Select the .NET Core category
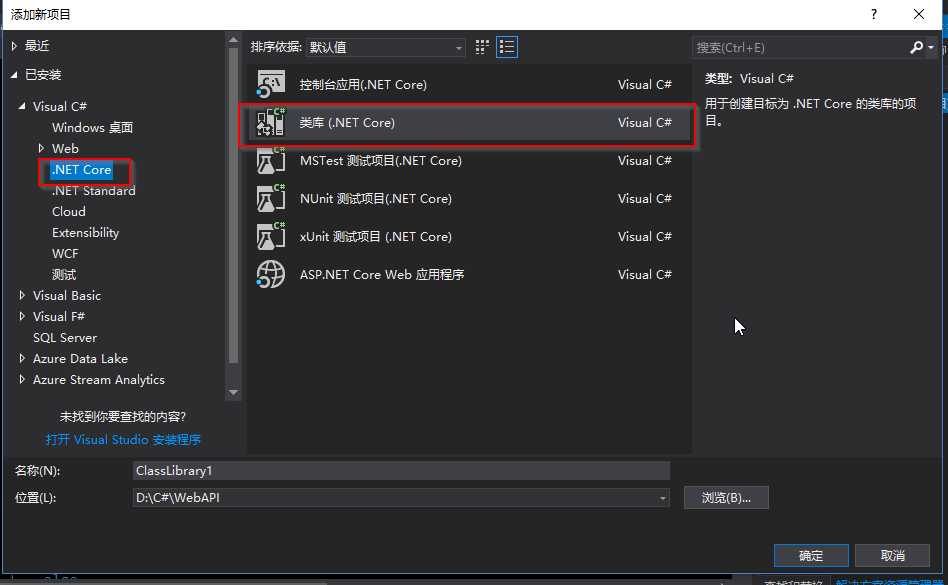Viewport: 948px width, 585px height. (82, 170)
